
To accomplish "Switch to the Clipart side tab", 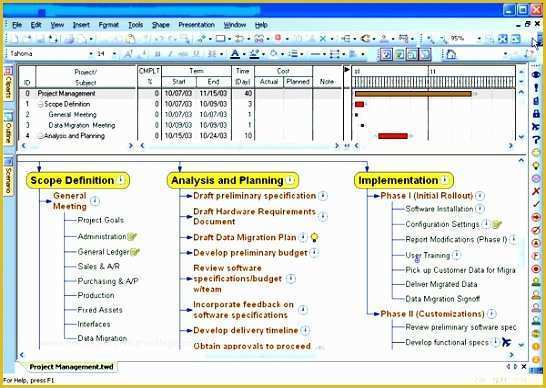I will 8,83.
